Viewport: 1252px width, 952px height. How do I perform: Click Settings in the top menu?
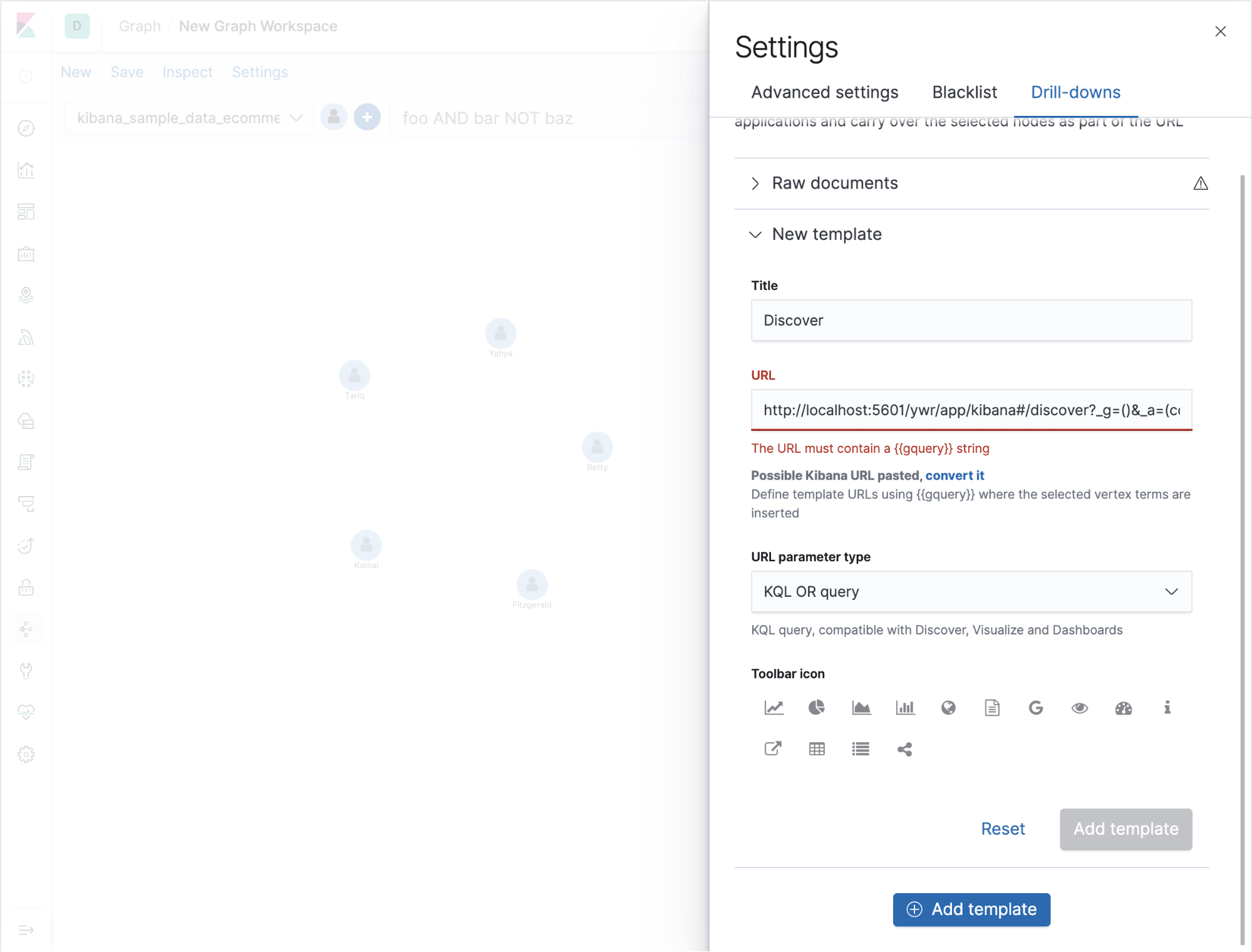point(260,72)
